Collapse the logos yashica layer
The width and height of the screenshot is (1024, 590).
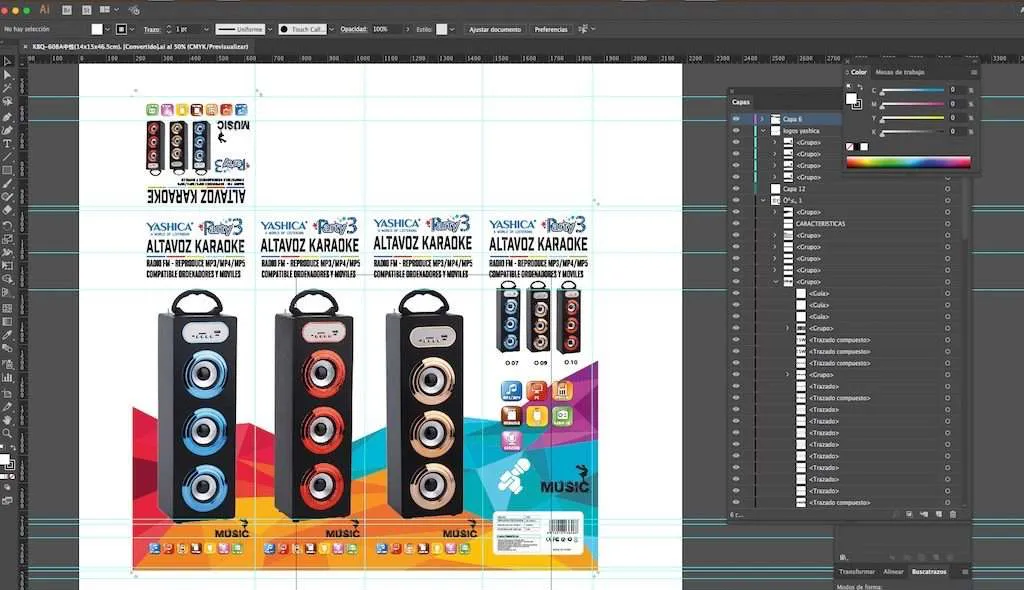click(x=762, y=131)
